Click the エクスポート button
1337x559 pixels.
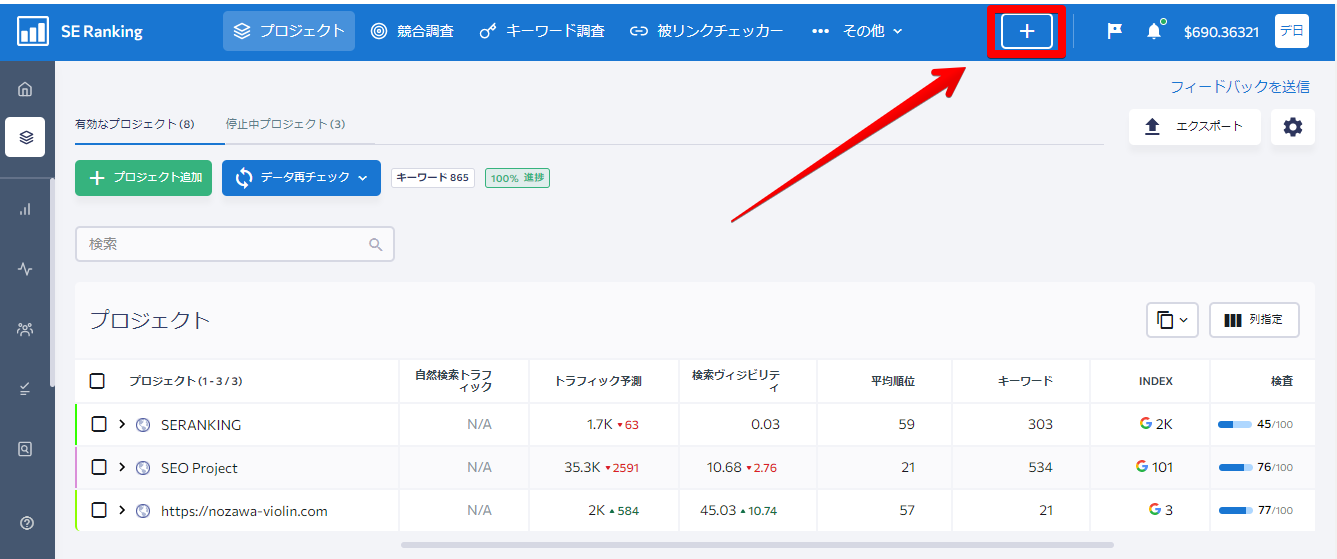pos(1195,127)
